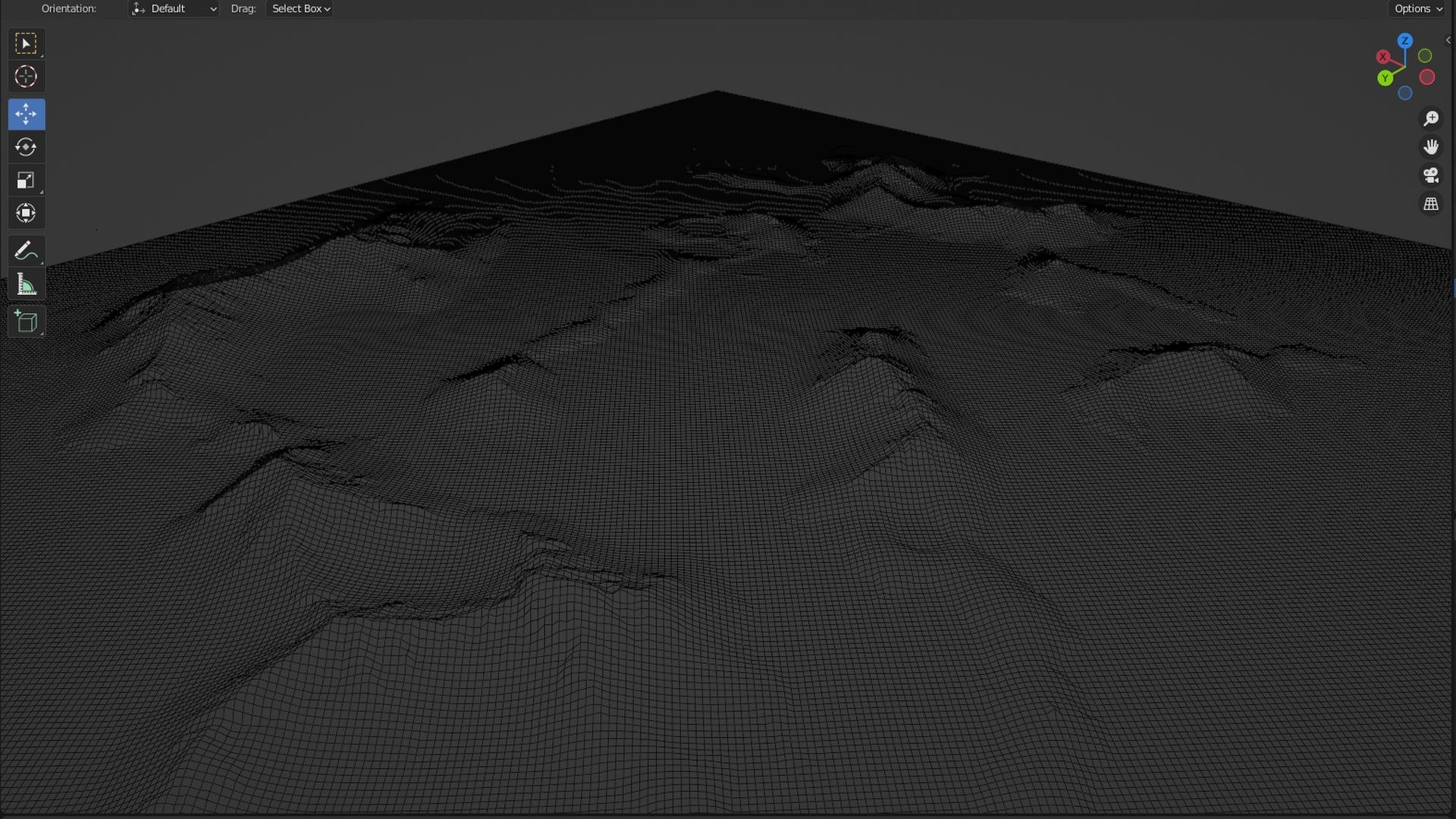Select the Add Cube tool
The height and width of the screenshot is (819, 1456).
click(26, 322)
